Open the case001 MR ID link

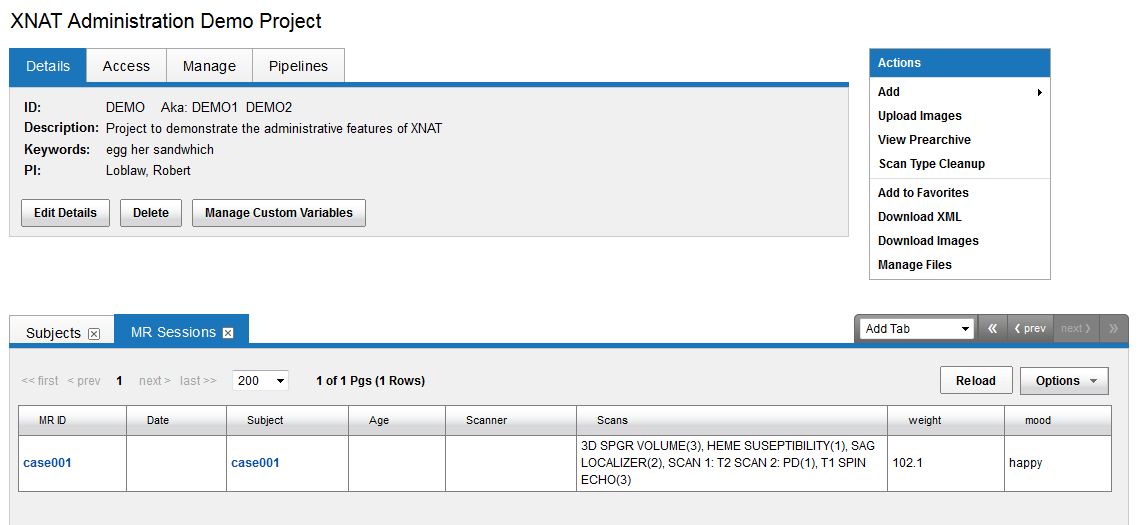[47, 463]
